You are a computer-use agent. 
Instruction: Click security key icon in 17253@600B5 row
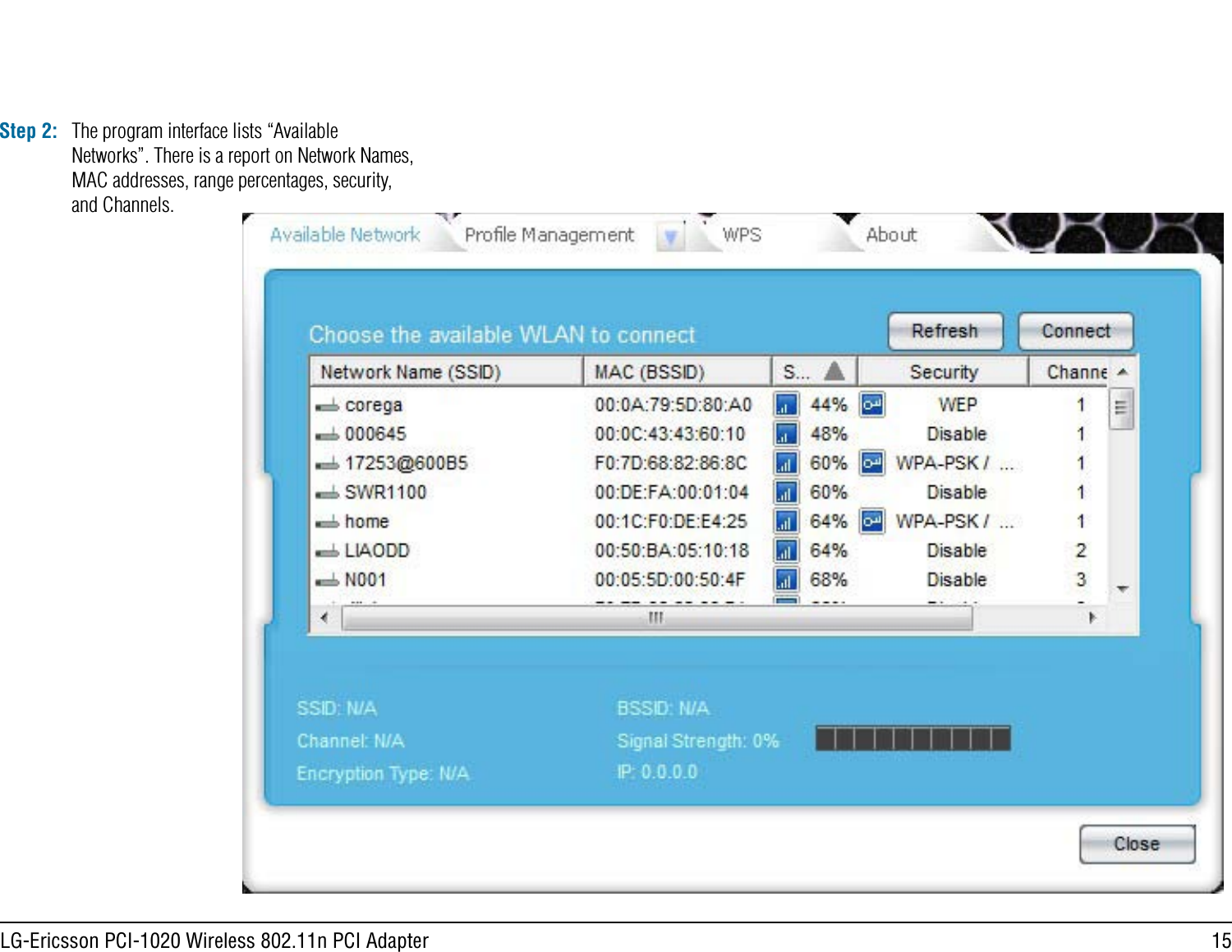[x=872, y=462]
